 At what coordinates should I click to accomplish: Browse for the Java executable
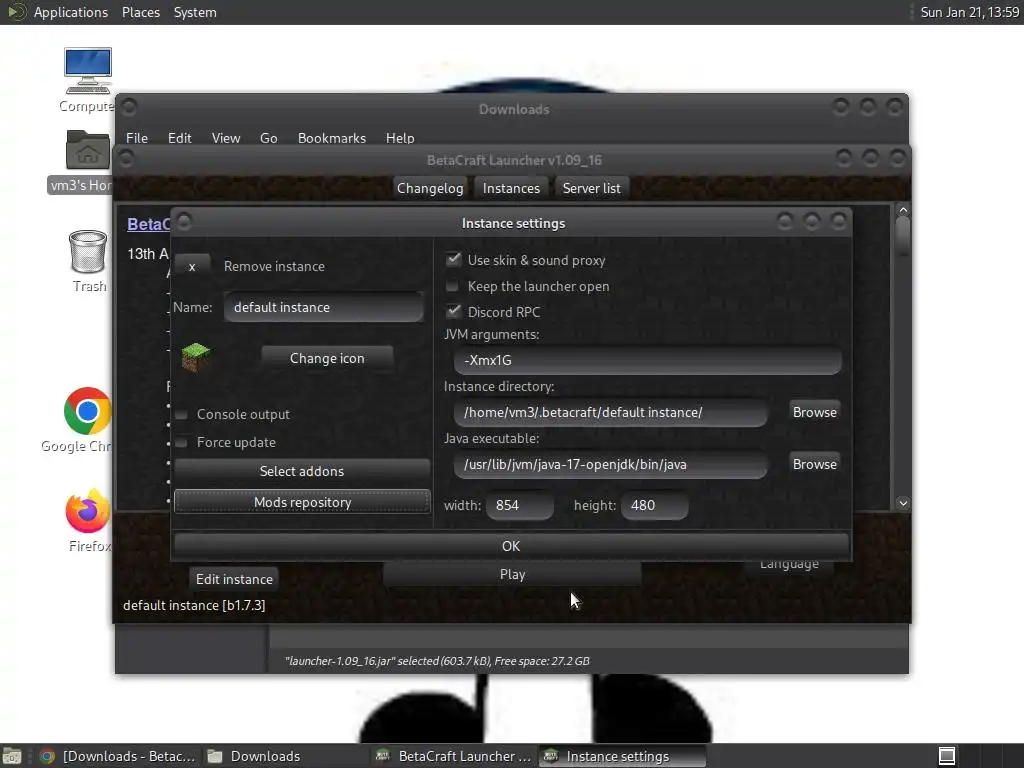coord(814,464)
